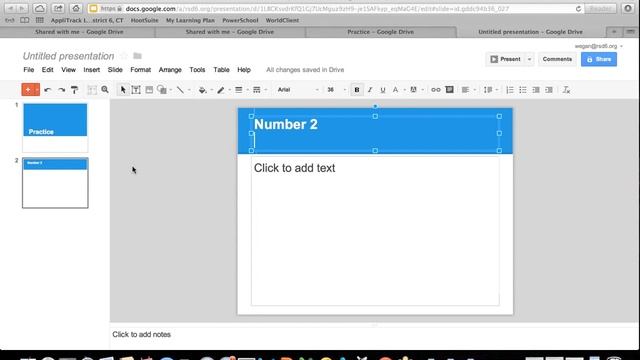640x360 pixels.
Task: Open the Line weight options
Action: (x=239, y=90)
